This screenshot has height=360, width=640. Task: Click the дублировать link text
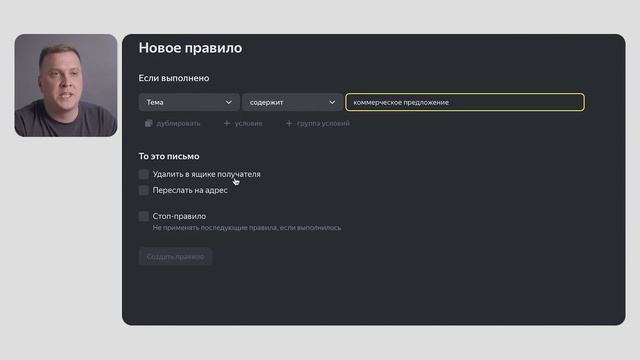click(178, 123)
